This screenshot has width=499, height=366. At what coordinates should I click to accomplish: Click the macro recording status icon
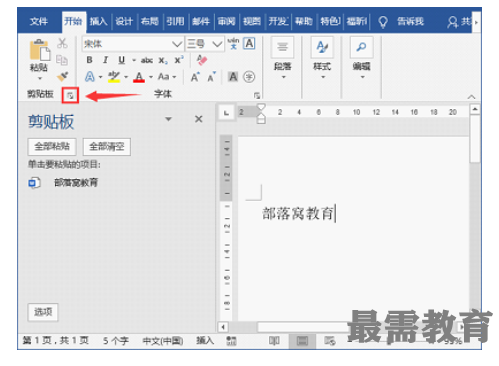[231, 341]
